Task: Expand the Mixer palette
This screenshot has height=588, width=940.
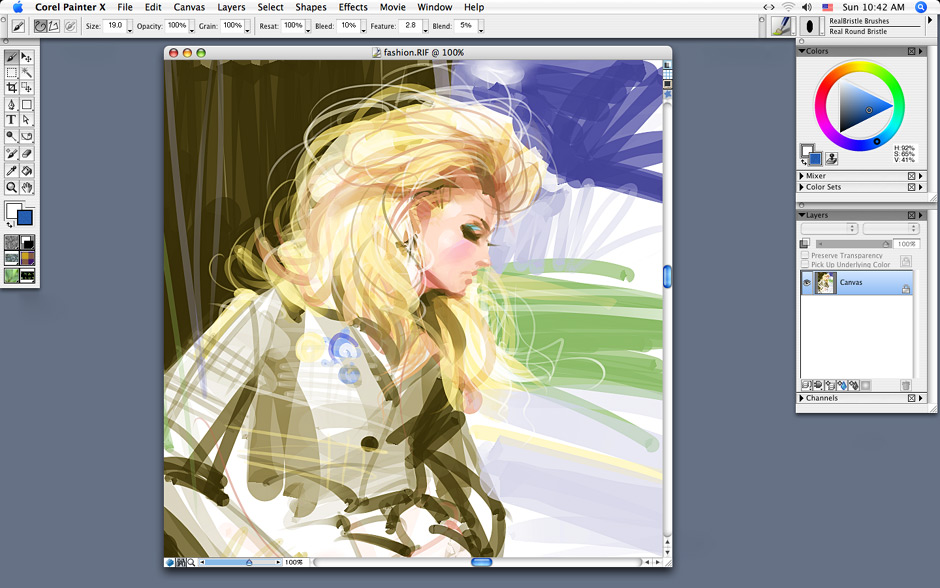Action: coord(802,176)
